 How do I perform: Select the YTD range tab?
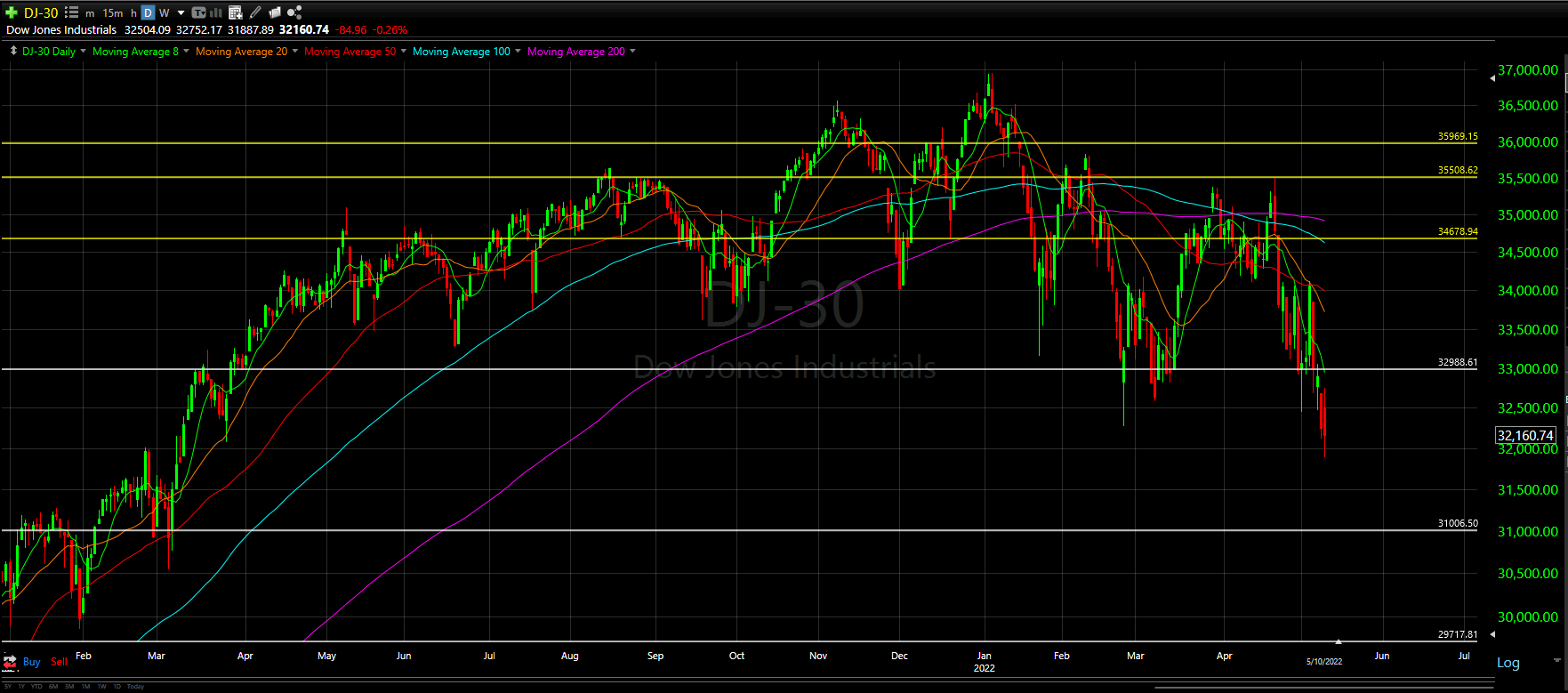[x=36, y=686]
